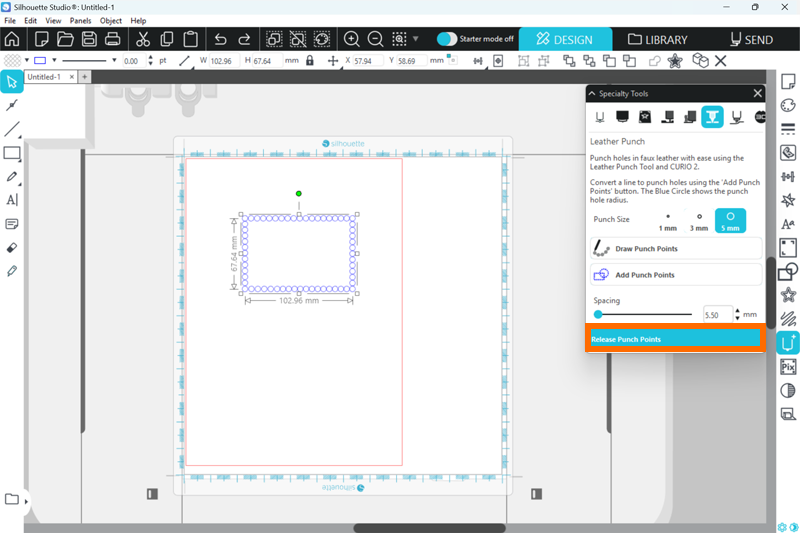Open the fill pattern dropdown arrow
This screenshot has height=533, width=800.
click(x=25, y=61)
